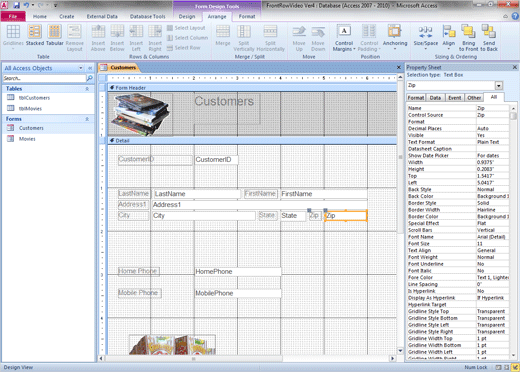Viewport: 520px width, 372px height.
Task: Open the Gridlines options
Action: click(13, 32)
